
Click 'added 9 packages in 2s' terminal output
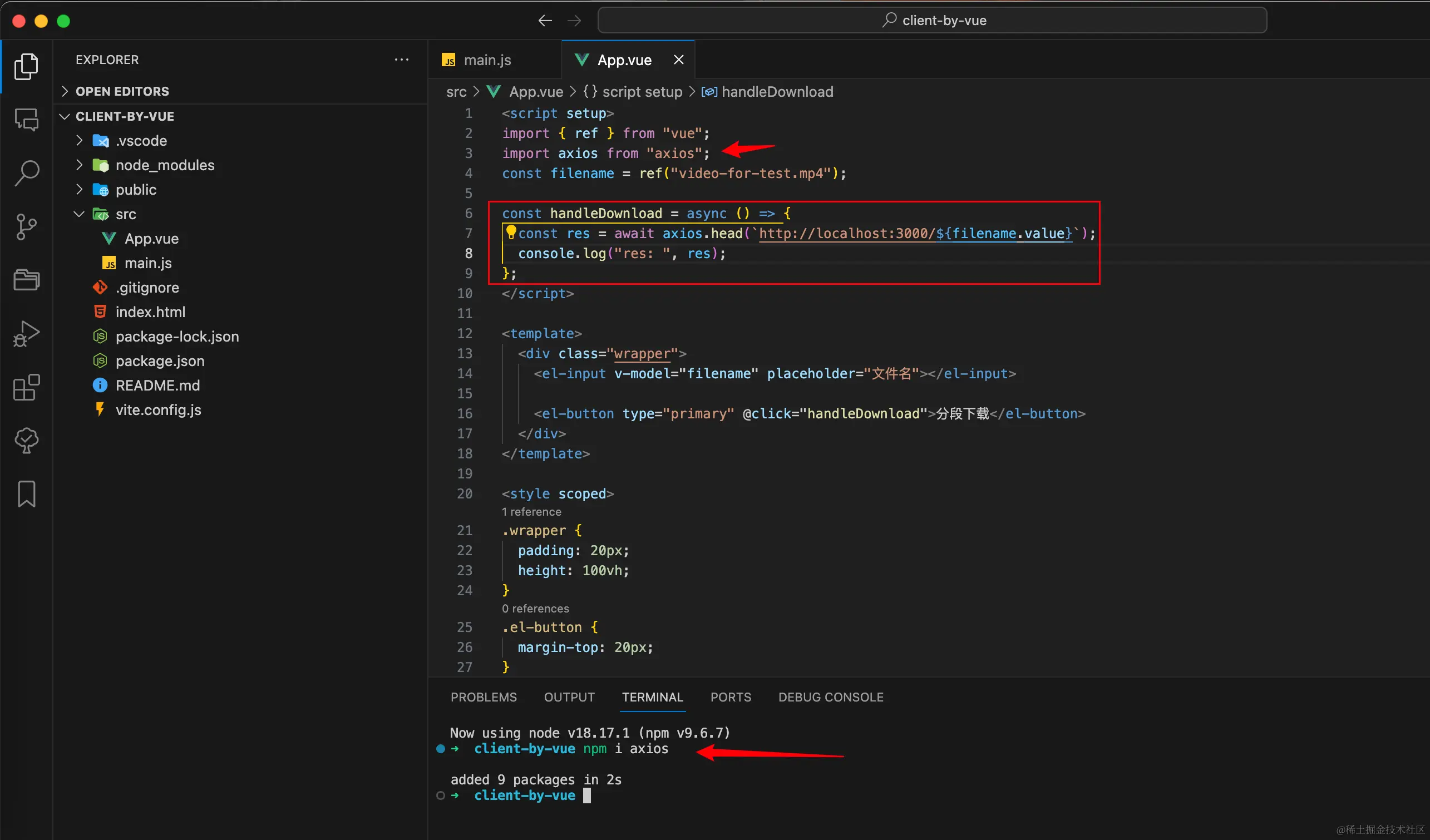click(x=536, y=780)
